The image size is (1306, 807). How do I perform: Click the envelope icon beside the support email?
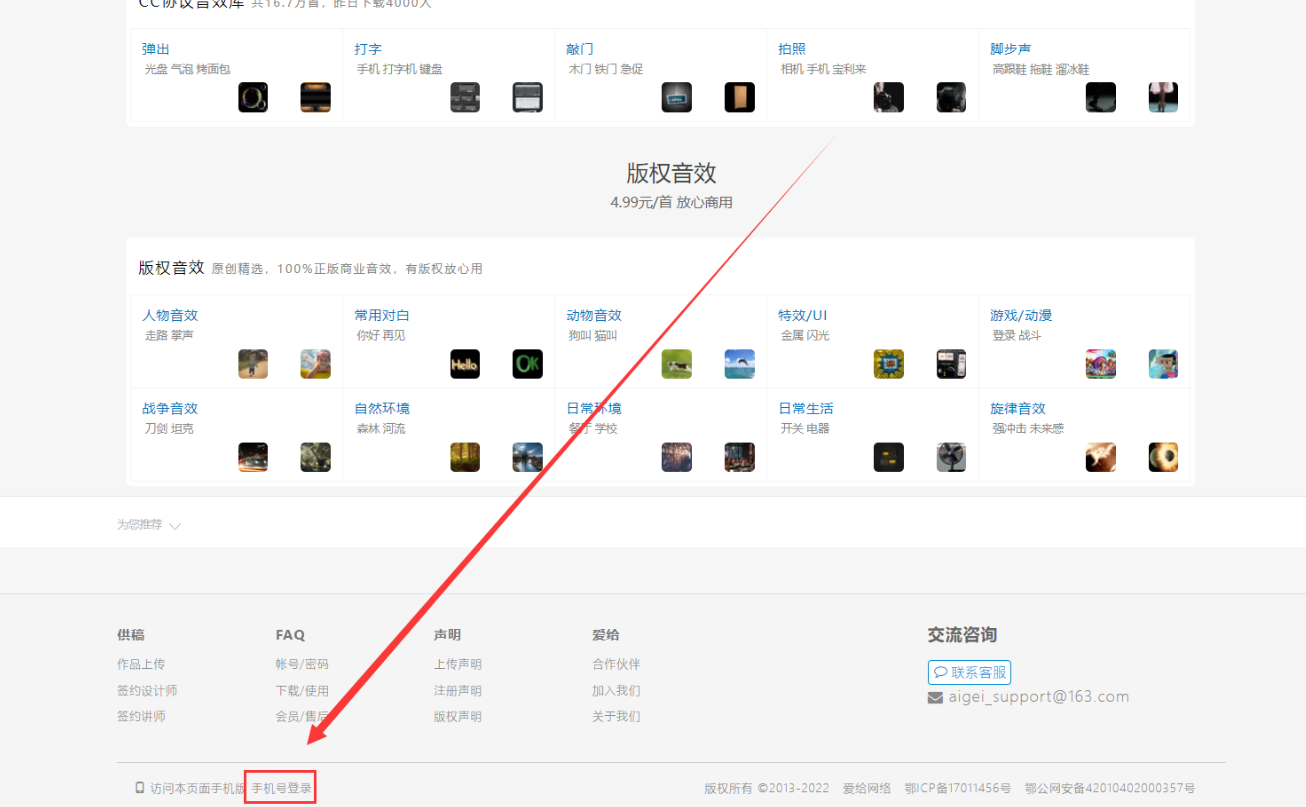[935, 697]
